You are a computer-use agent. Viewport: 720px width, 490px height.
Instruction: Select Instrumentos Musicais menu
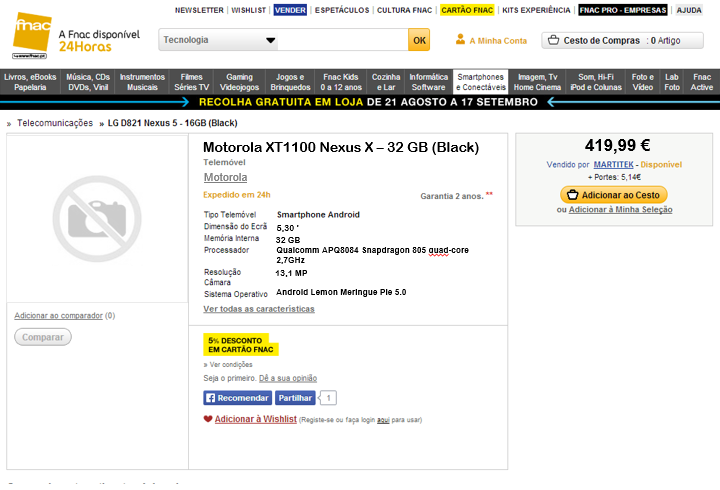(142, 82)
